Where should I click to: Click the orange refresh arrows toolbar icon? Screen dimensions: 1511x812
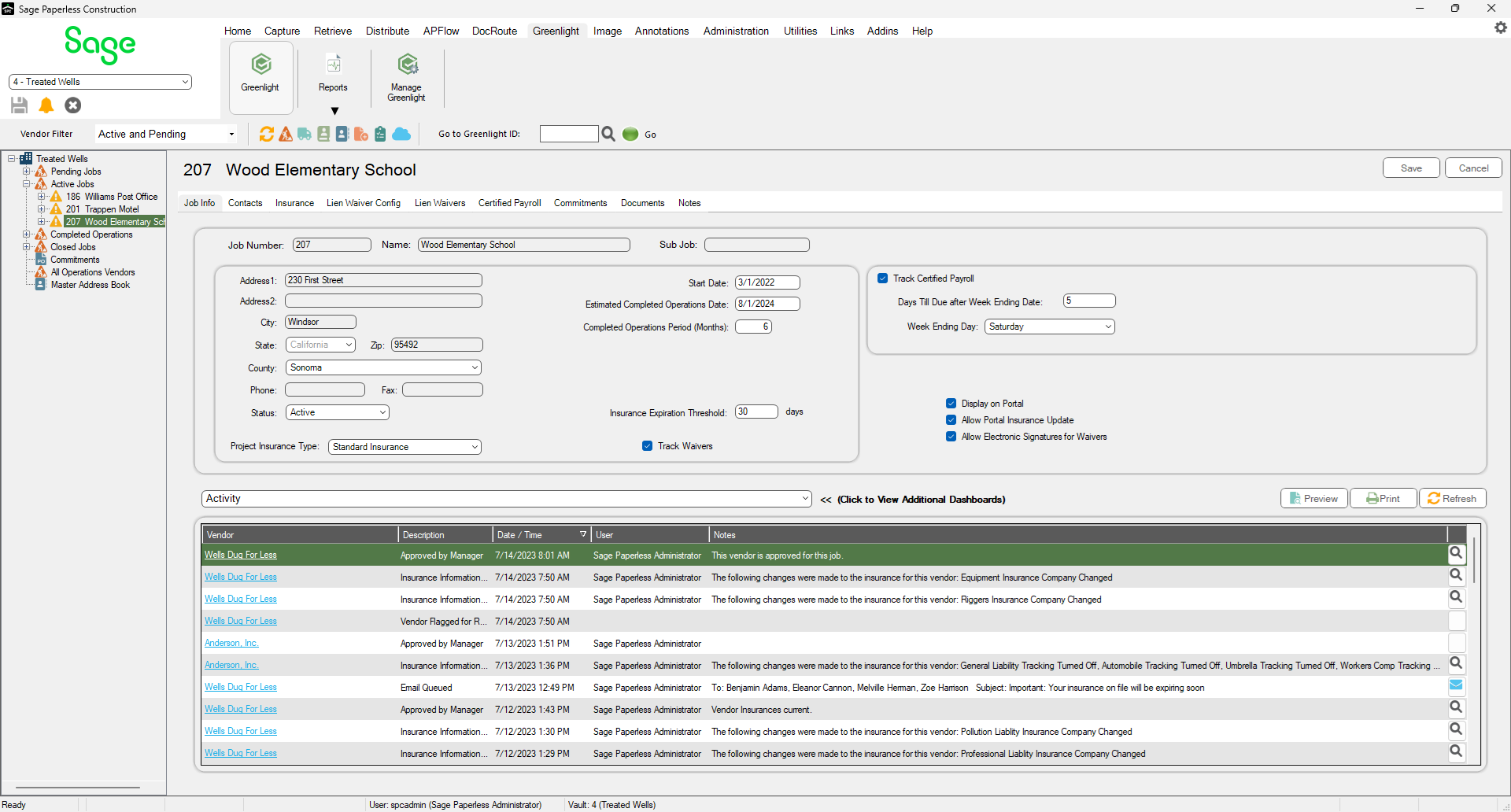[267, 134]
